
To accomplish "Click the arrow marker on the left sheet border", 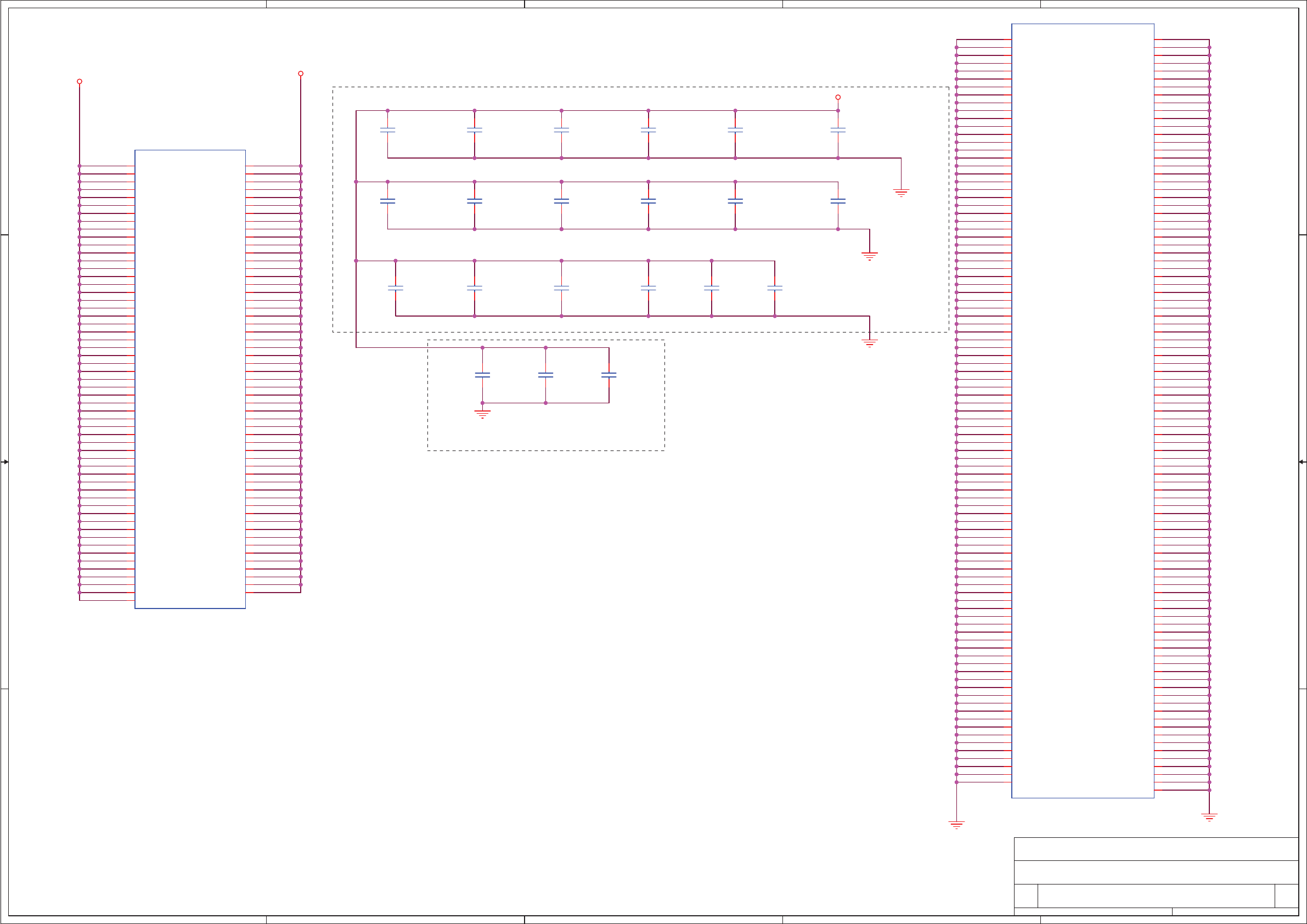I will point(5,461).
